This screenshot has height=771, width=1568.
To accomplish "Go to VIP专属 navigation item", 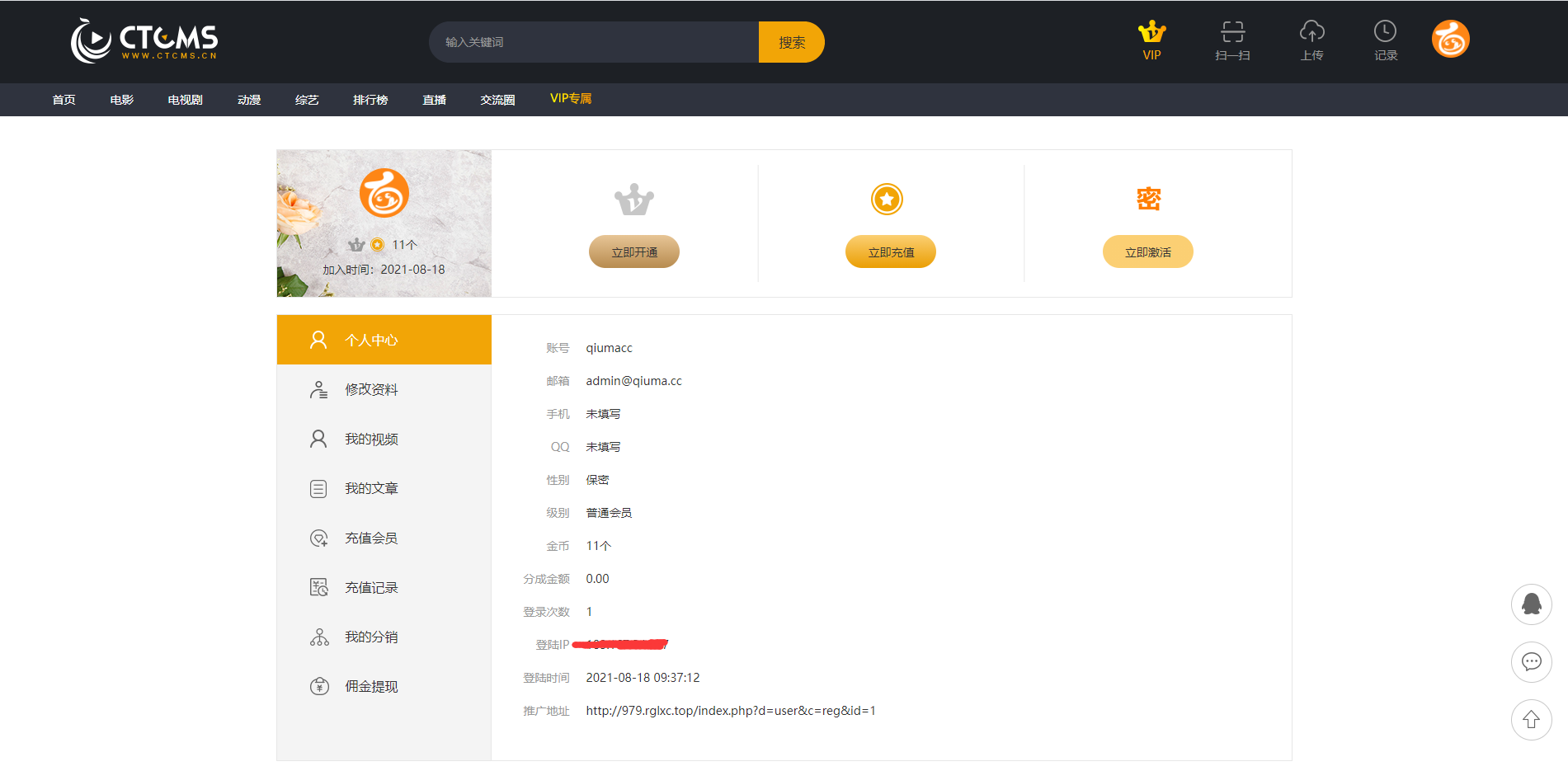I will (x=570, y=99).
